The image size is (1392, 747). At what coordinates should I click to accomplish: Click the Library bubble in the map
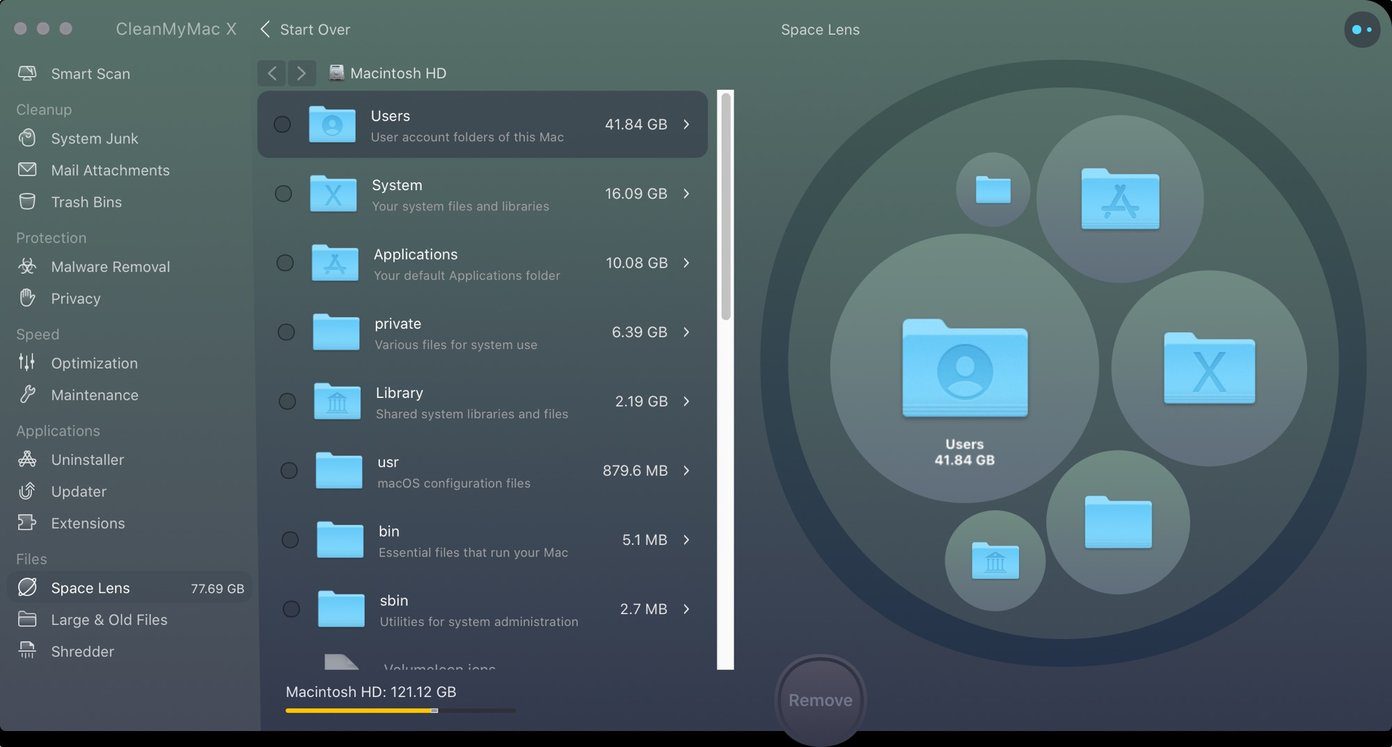click(995, 561)
